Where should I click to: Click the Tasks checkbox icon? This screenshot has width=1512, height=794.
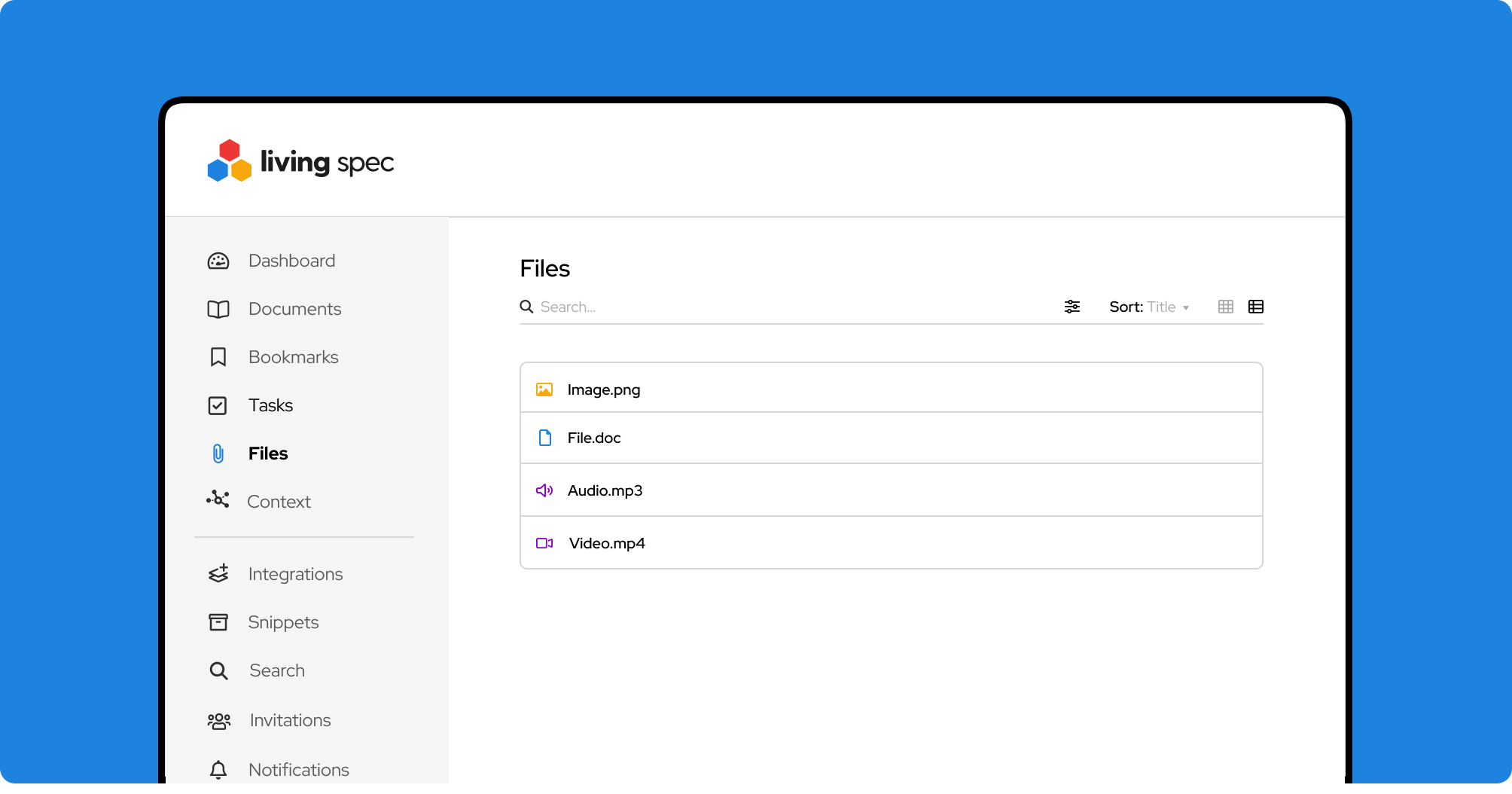tap(218, 405)
